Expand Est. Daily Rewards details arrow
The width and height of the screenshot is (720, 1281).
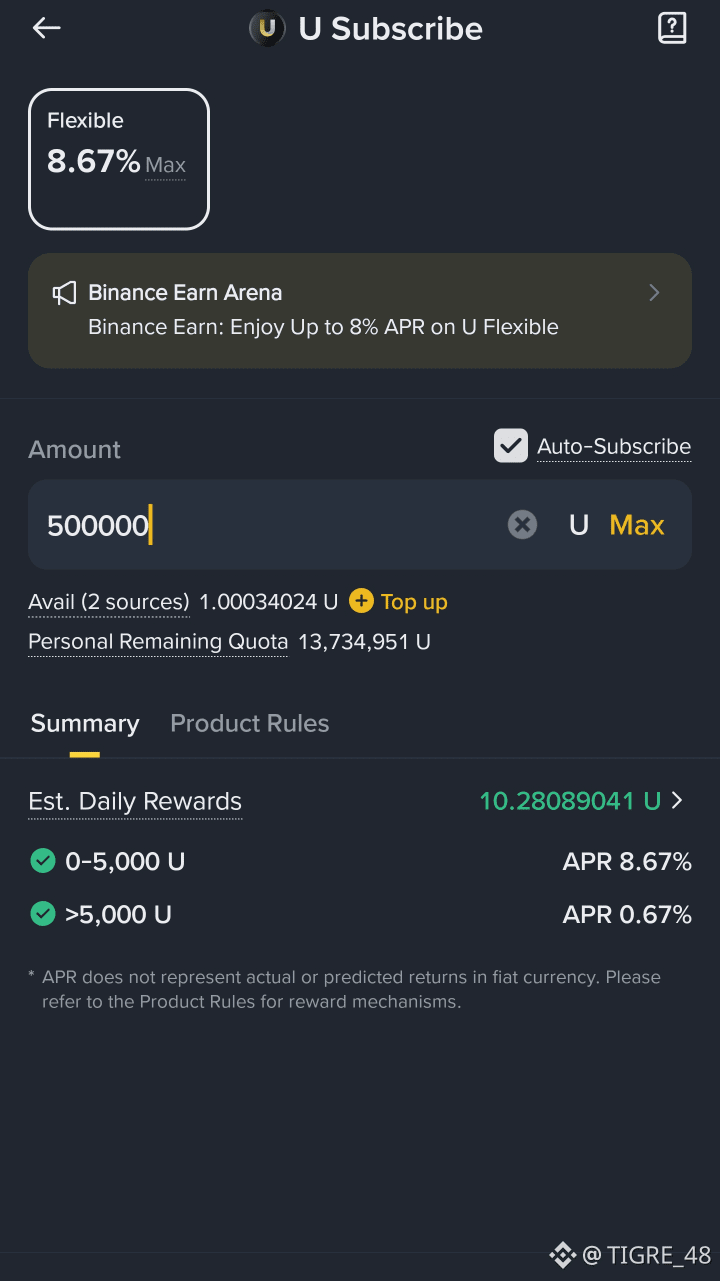point(677,800)
